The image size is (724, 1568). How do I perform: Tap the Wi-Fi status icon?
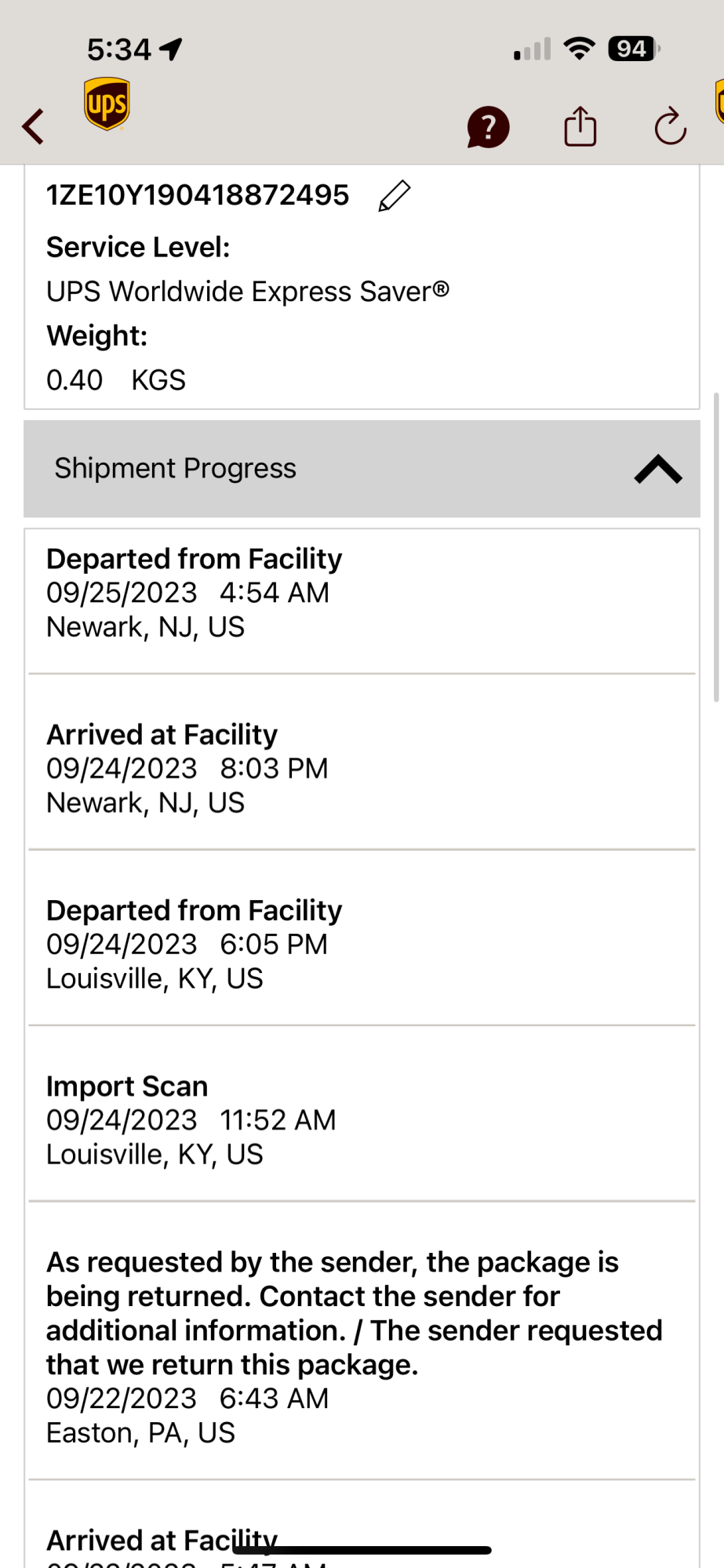pyautogui.click(x=580, y=49)
